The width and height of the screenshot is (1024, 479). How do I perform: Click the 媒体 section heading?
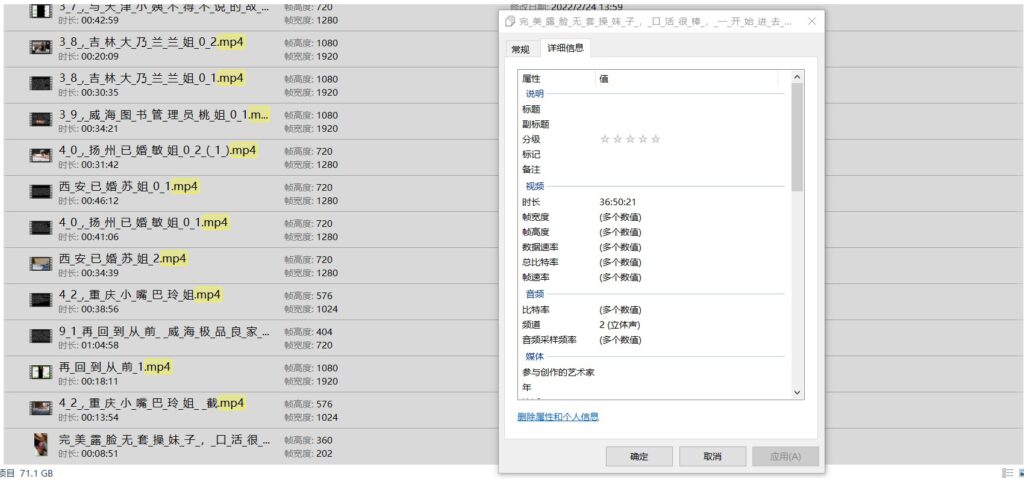(x=535, y=357)
